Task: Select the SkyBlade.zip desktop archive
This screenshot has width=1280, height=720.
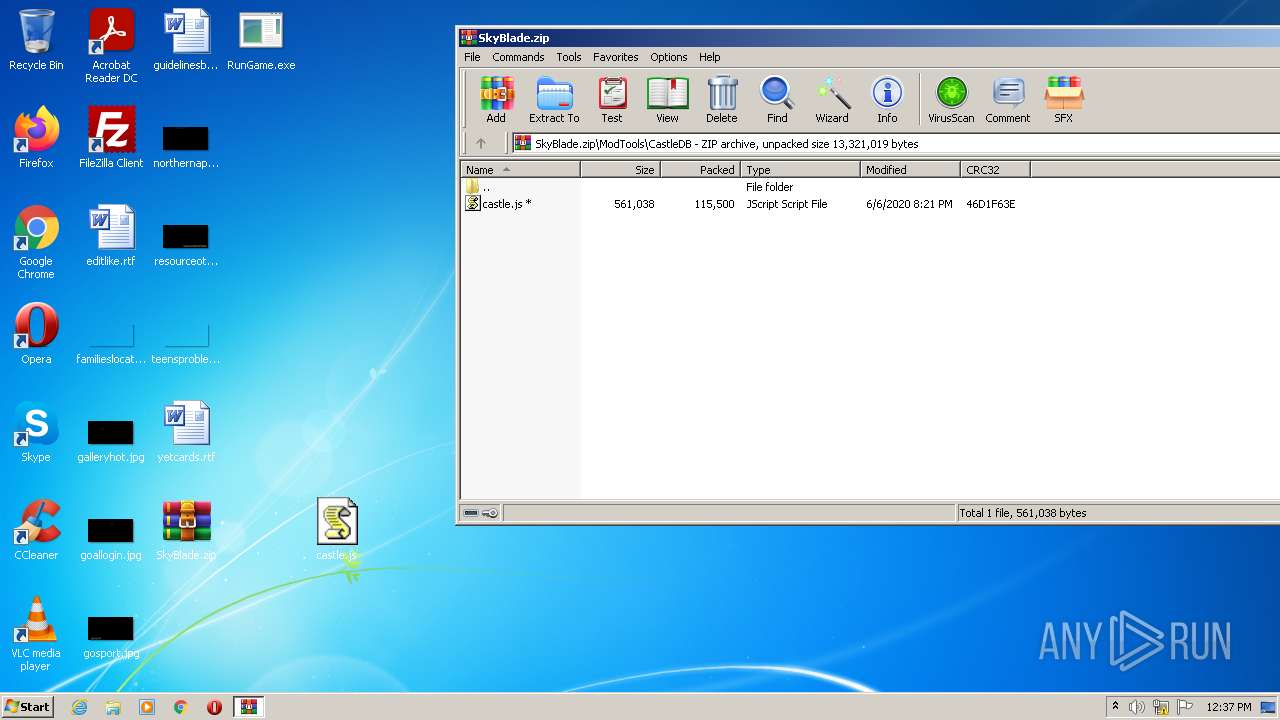Action: coord(186,530)
